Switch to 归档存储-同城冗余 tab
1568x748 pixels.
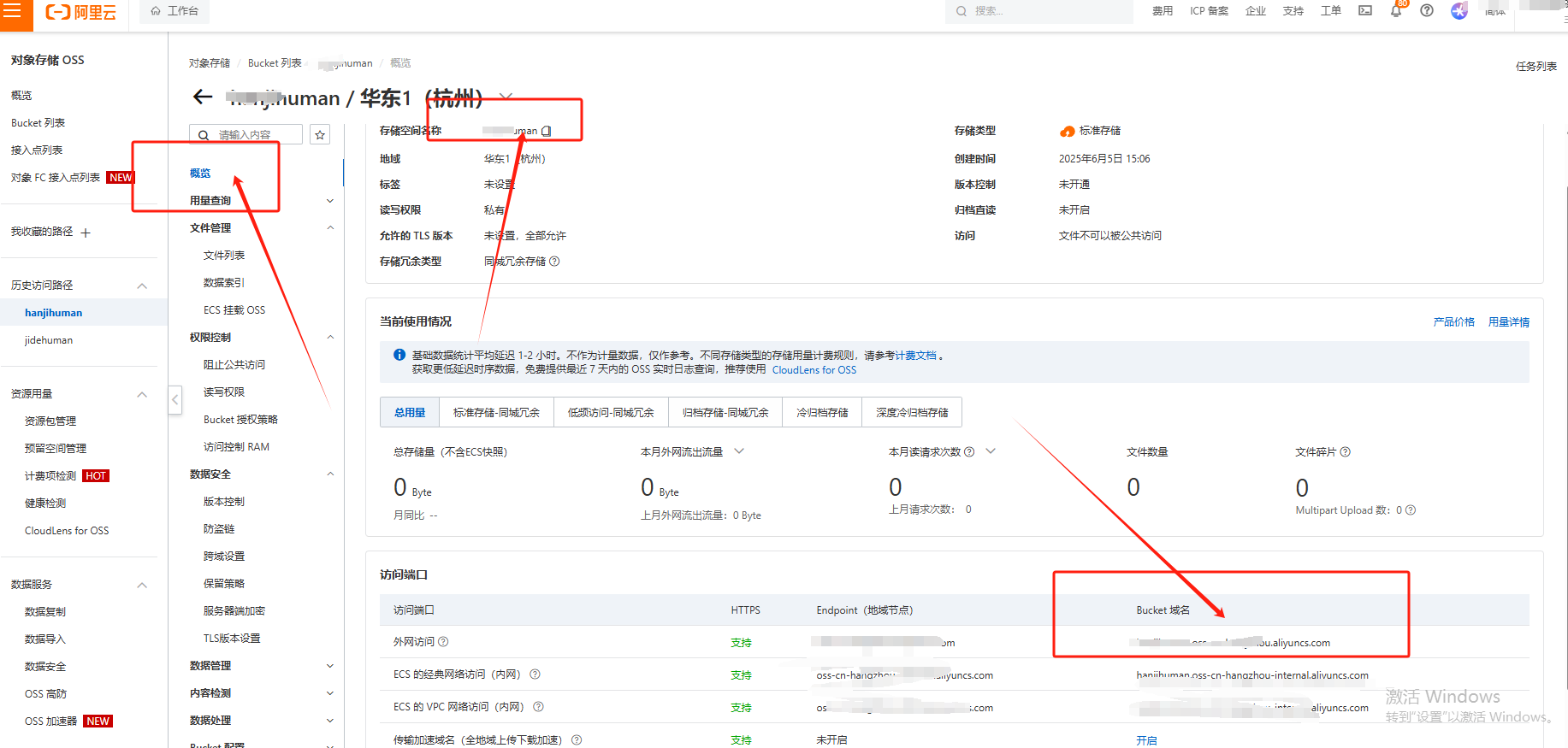[x=725, y=412]
